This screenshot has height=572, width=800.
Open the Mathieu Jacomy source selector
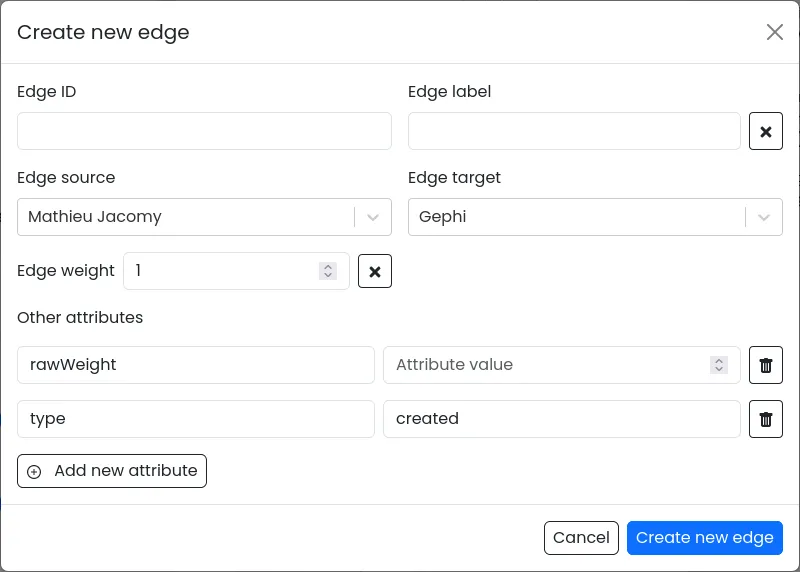[x=185, y=217]
